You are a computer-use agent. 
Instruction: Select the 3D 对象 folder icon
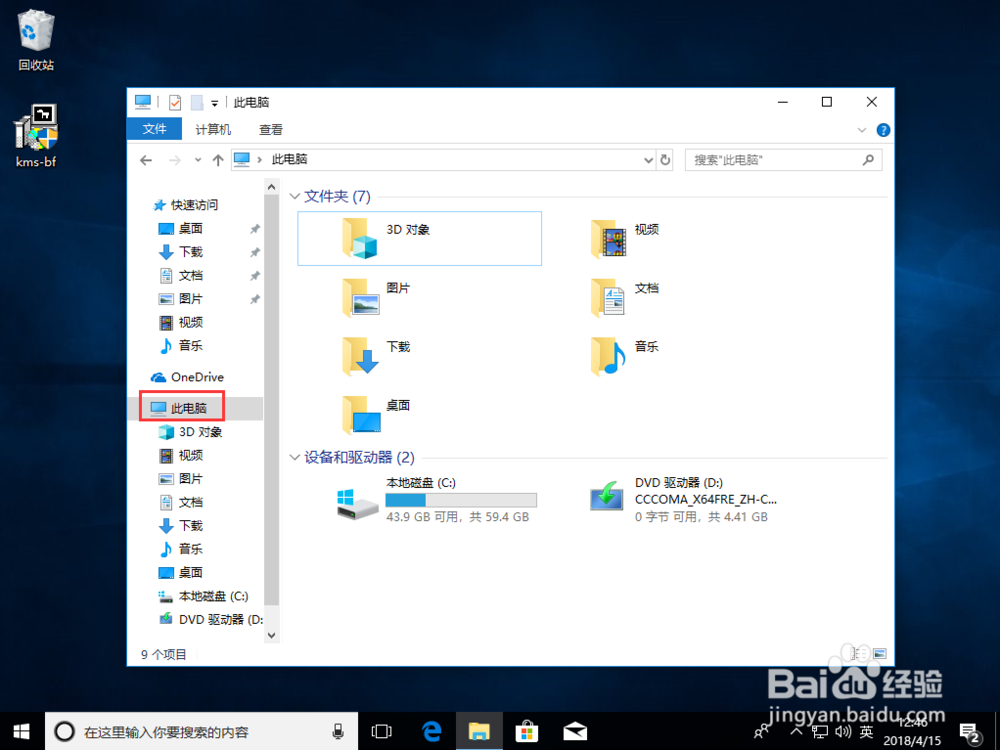[361, 239]
